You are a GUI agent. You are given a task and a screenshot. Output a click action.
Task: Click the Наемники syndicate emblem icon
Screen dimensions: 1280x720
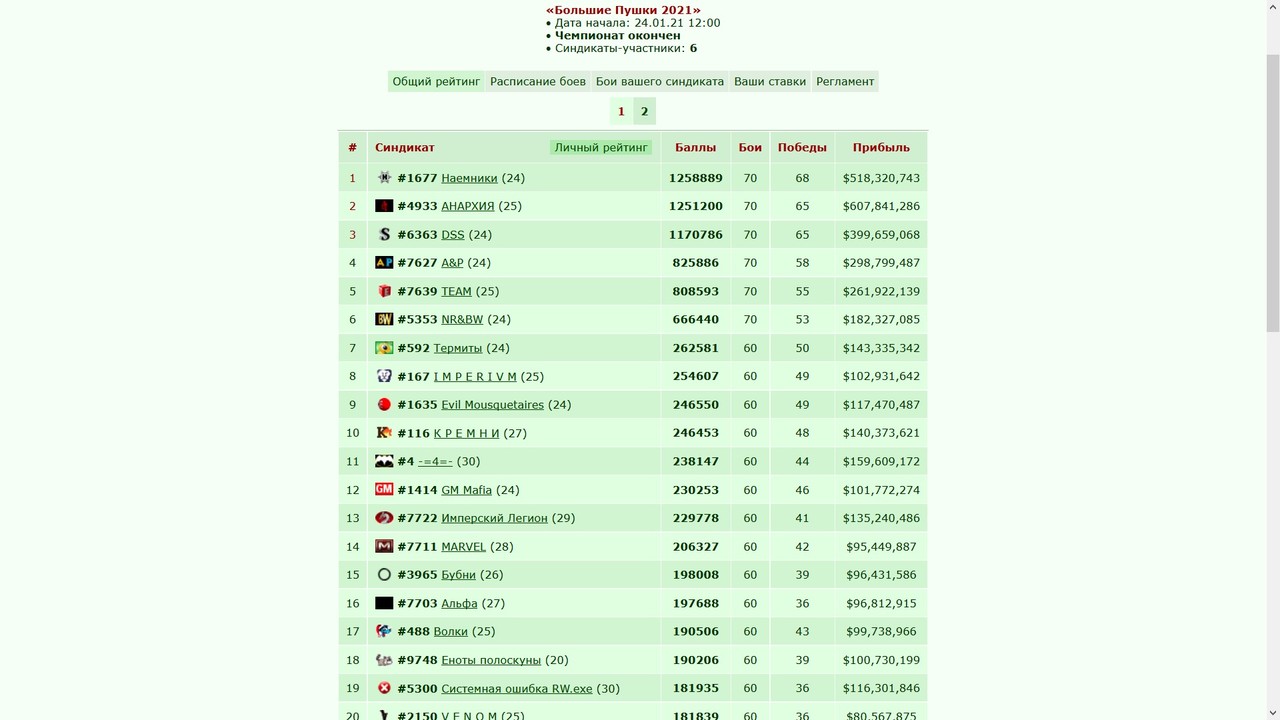point(384,178)
